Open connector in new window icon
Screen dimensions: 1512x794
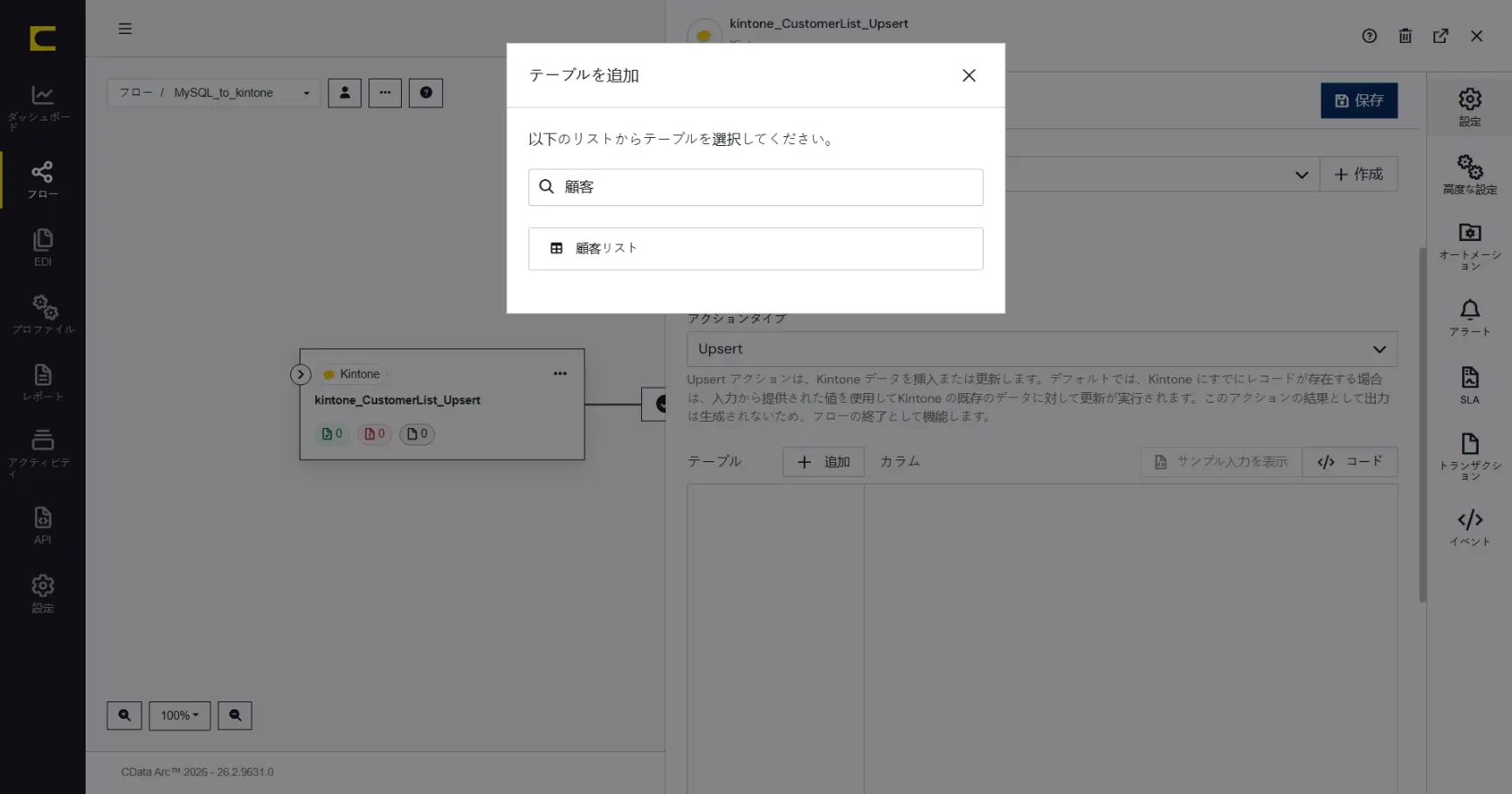click(1440, 36)
